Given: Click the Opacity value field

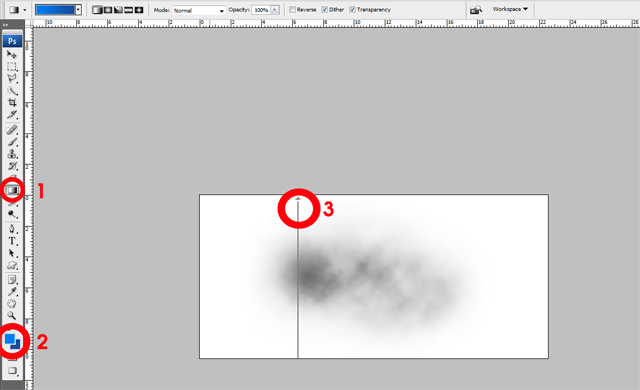Looking at the screenshot, I should click(261, 10).
